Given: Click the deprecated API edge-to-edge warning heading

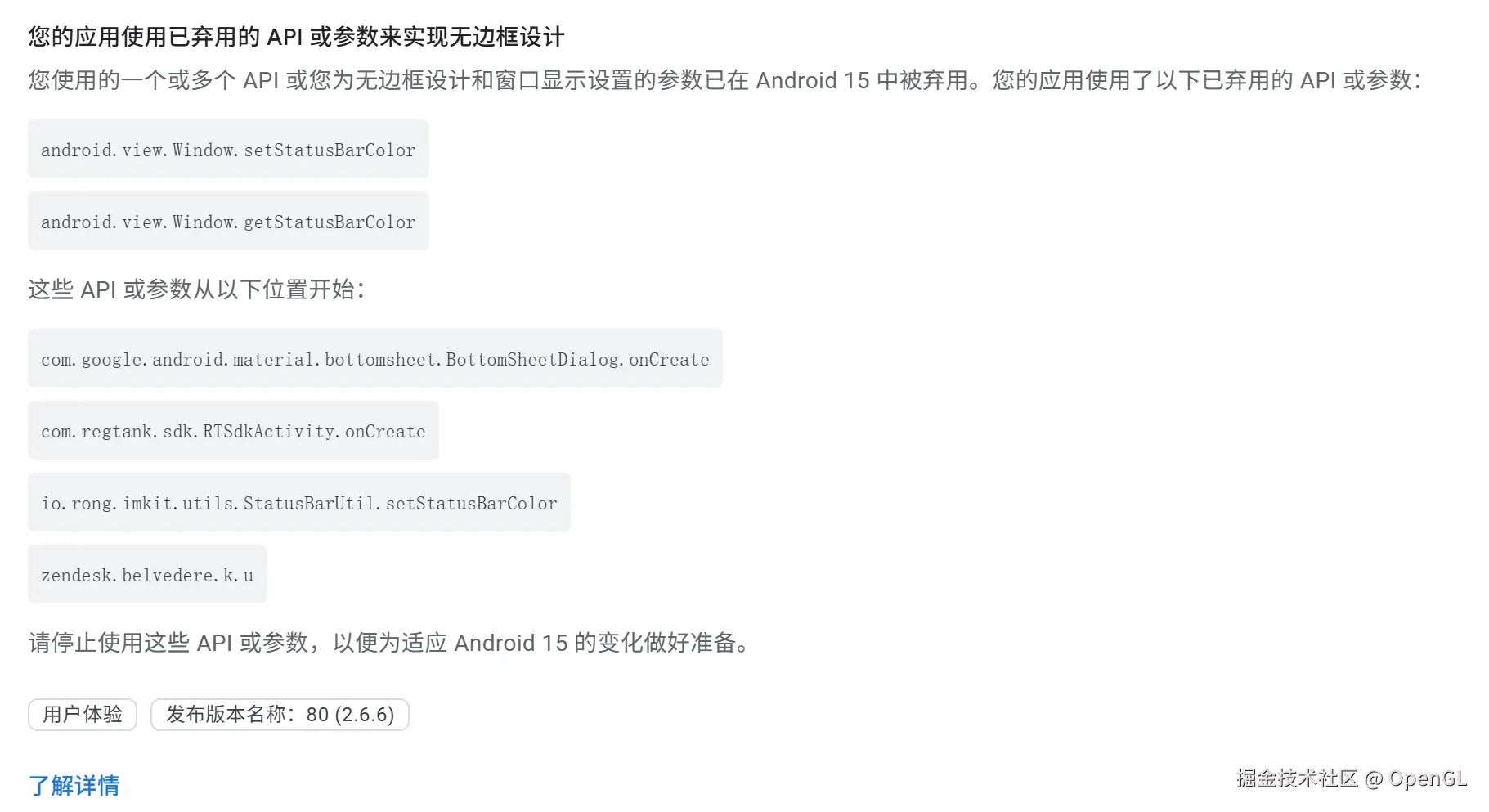Looking at the screenshot, I should click(x=296, y=37).
